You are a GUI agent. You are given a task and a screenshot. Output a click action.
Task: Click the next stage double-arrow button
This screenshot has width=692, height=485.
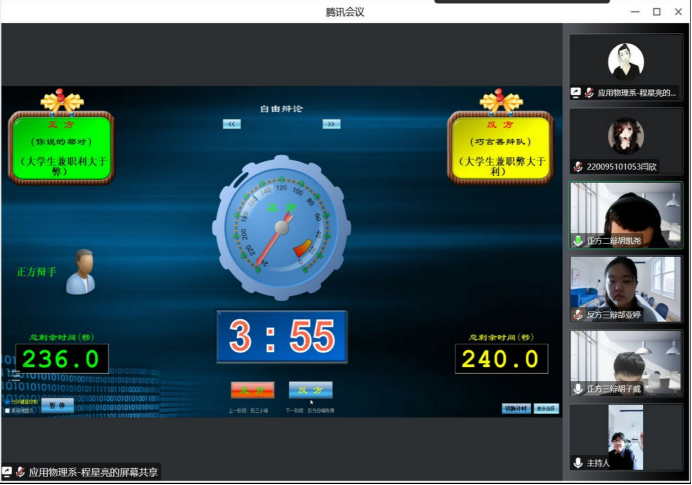click(331, 124)
